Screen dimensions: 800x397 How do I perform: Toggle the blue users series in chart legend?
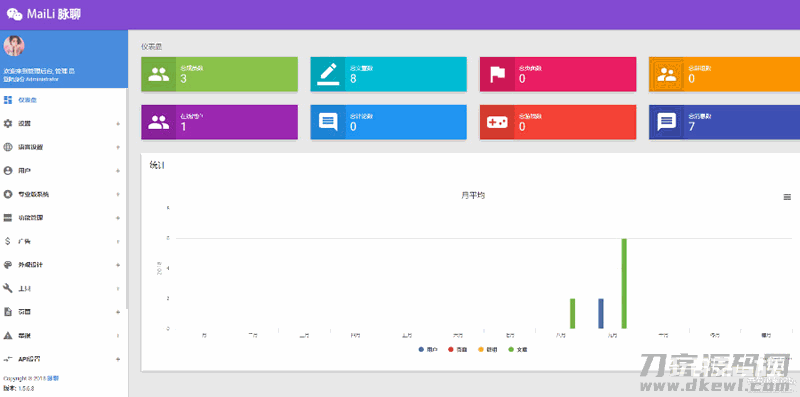click(x=428, y=350)
